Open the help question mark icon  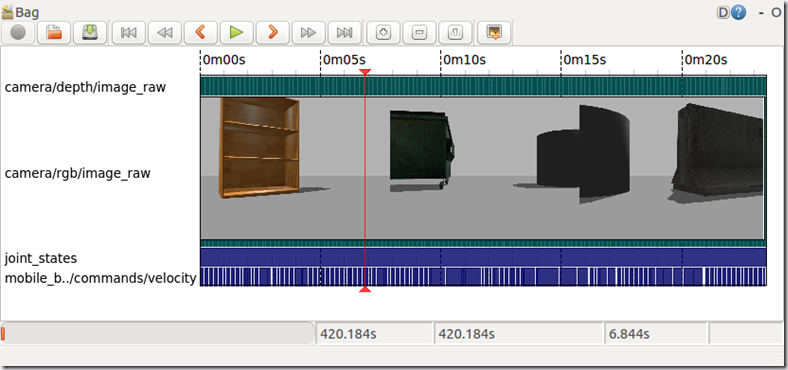[x=738, y=13]
